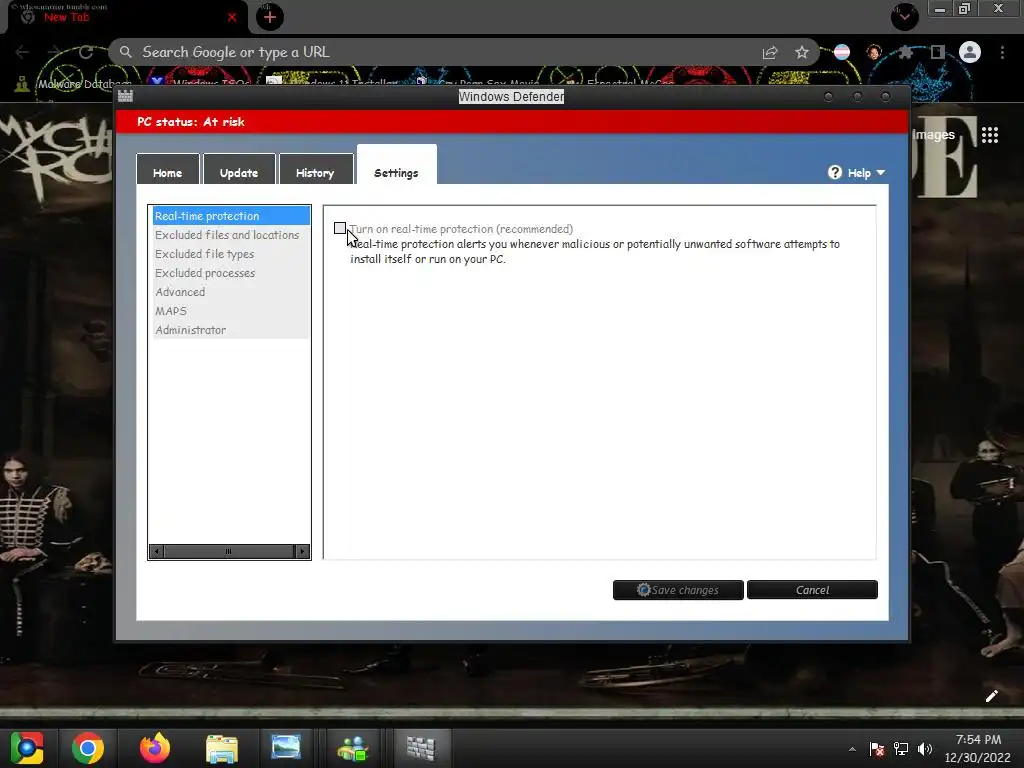Click Windows Defender wall icon in taskbar
Screen dimensions: 1024x768
[x=421, y=748]
